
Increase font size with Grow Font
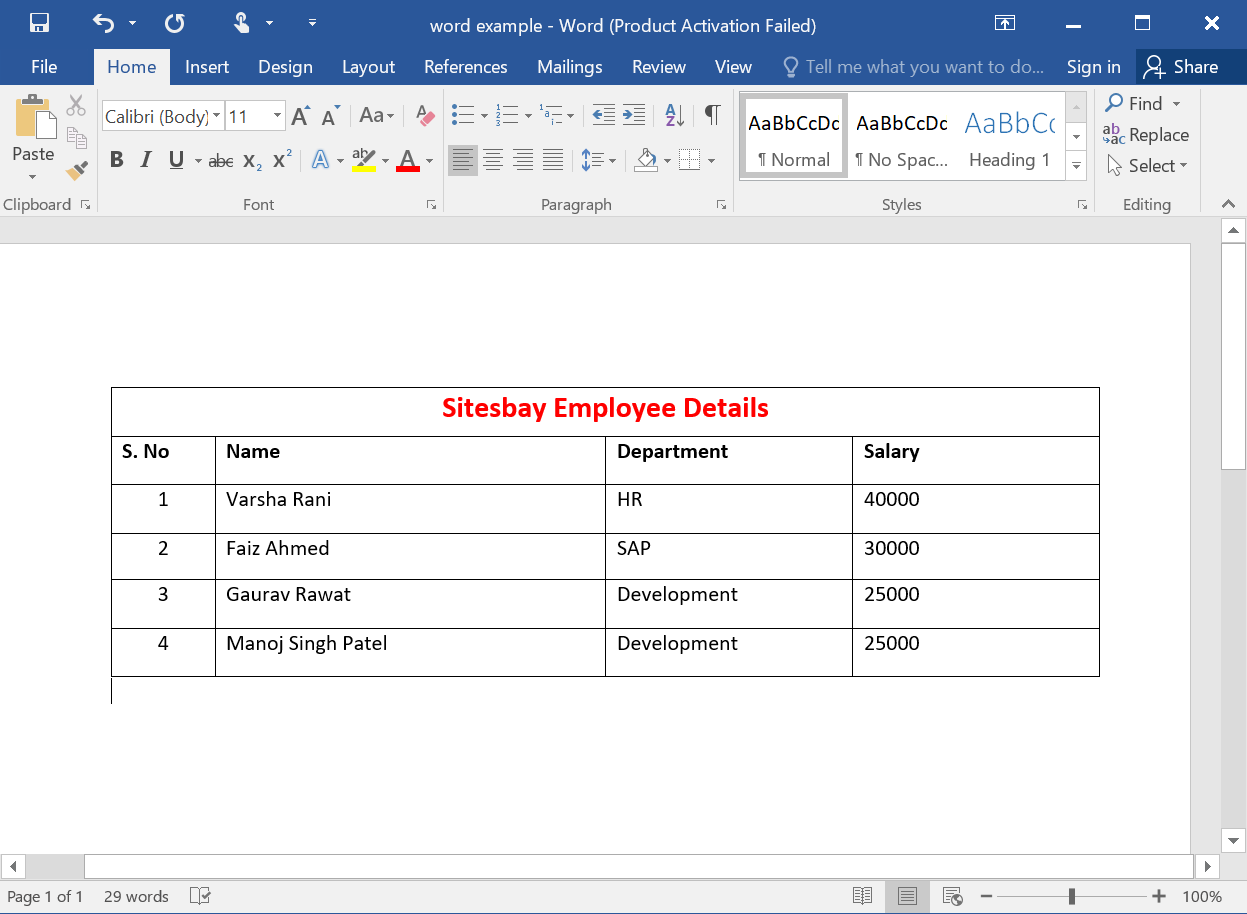(300, 116)
